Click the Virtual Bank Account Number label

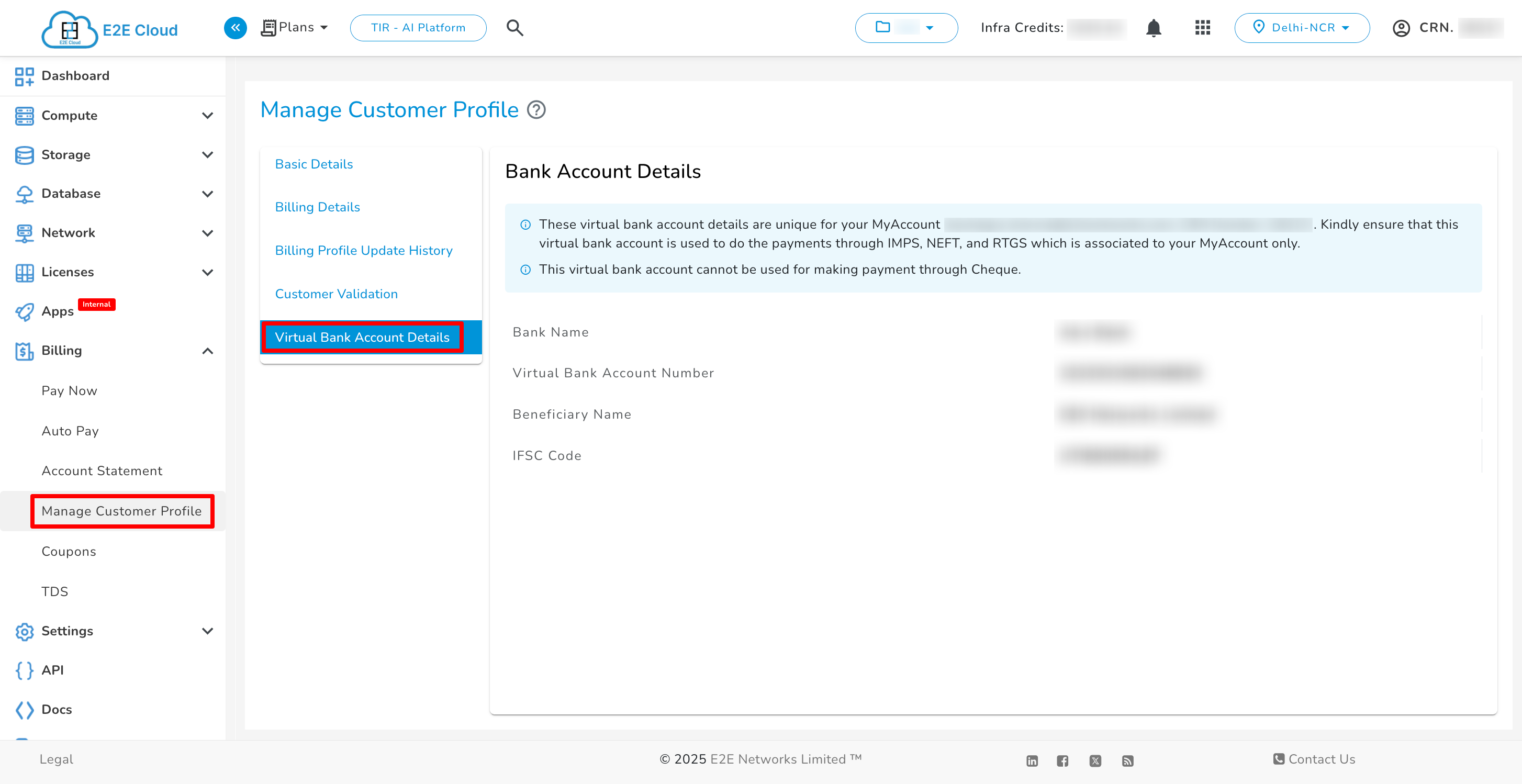[x=613, y=373]
